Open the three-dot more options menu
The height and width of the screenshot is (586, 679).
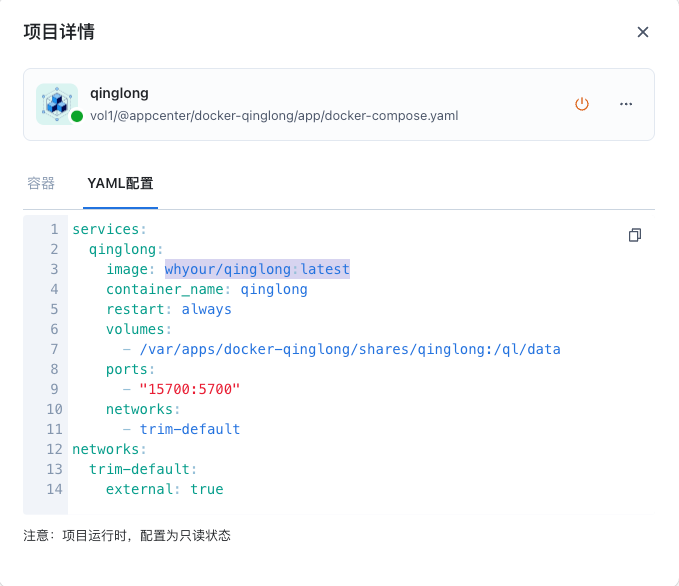pos(626,104)
